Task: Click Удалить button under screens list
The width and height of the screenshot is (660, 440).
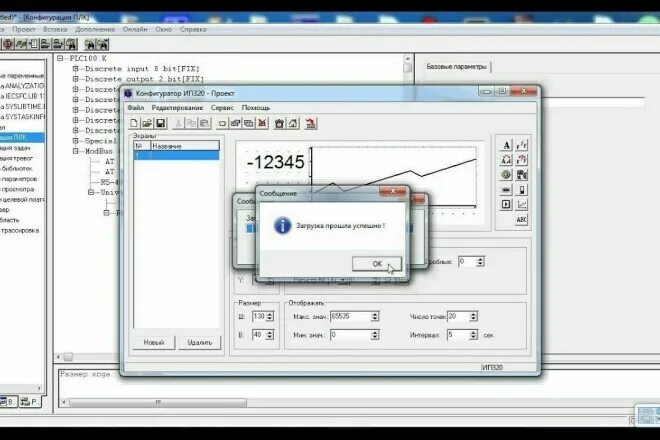Action: tap(200, 343)
